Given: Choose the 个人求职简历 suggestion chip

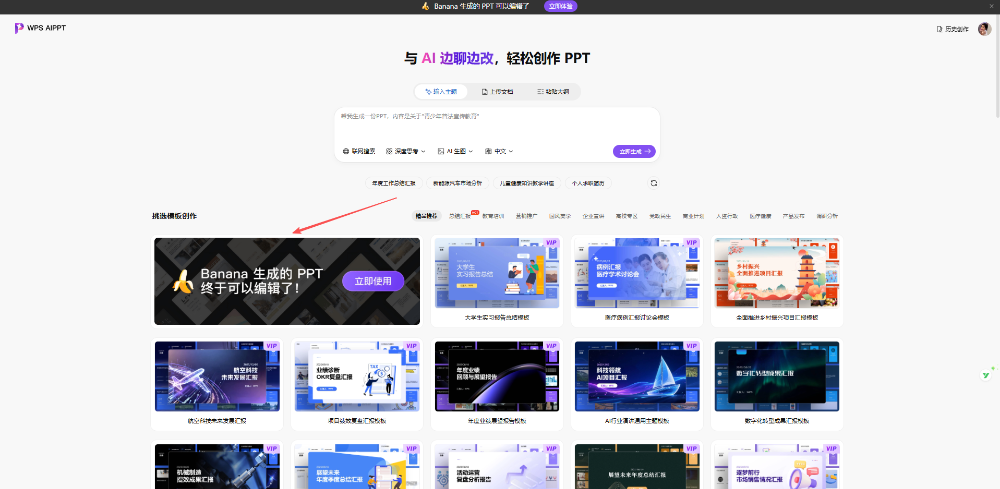Looking at the screenshot, I should click(588, 183).
